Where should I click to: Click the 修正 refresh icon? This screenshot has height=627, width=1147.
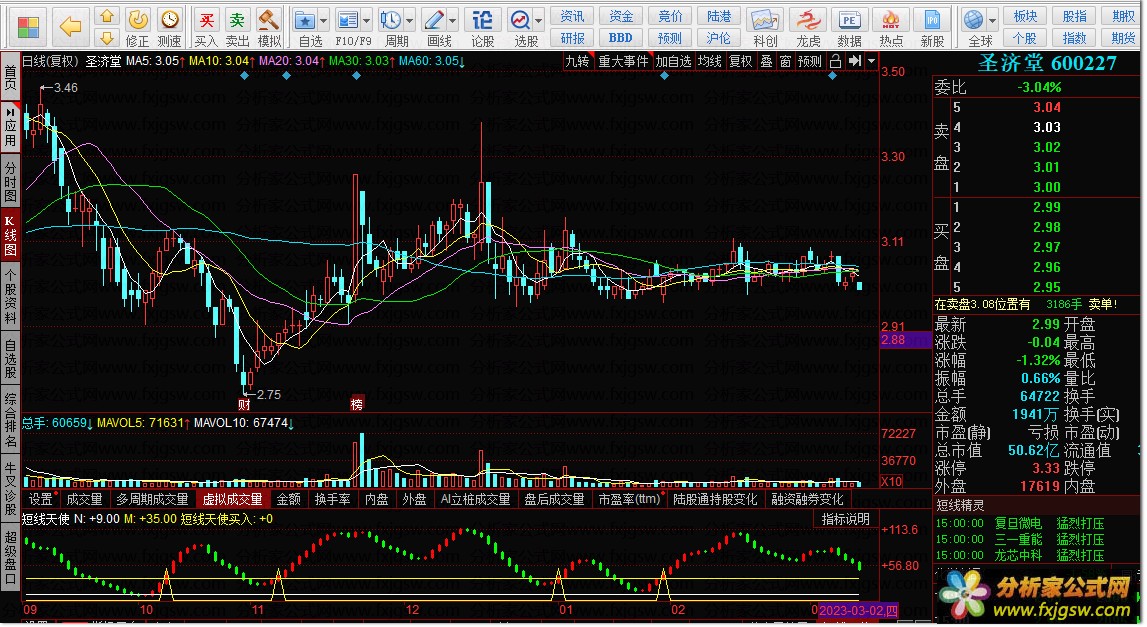click(x=138, y=20)
